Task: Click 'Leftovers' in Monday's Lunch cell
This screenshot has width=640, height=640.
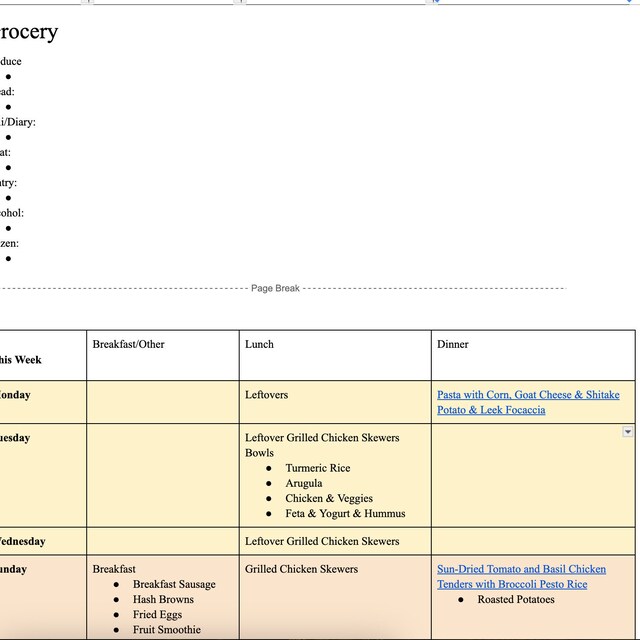Action: [x=267, y=395]
